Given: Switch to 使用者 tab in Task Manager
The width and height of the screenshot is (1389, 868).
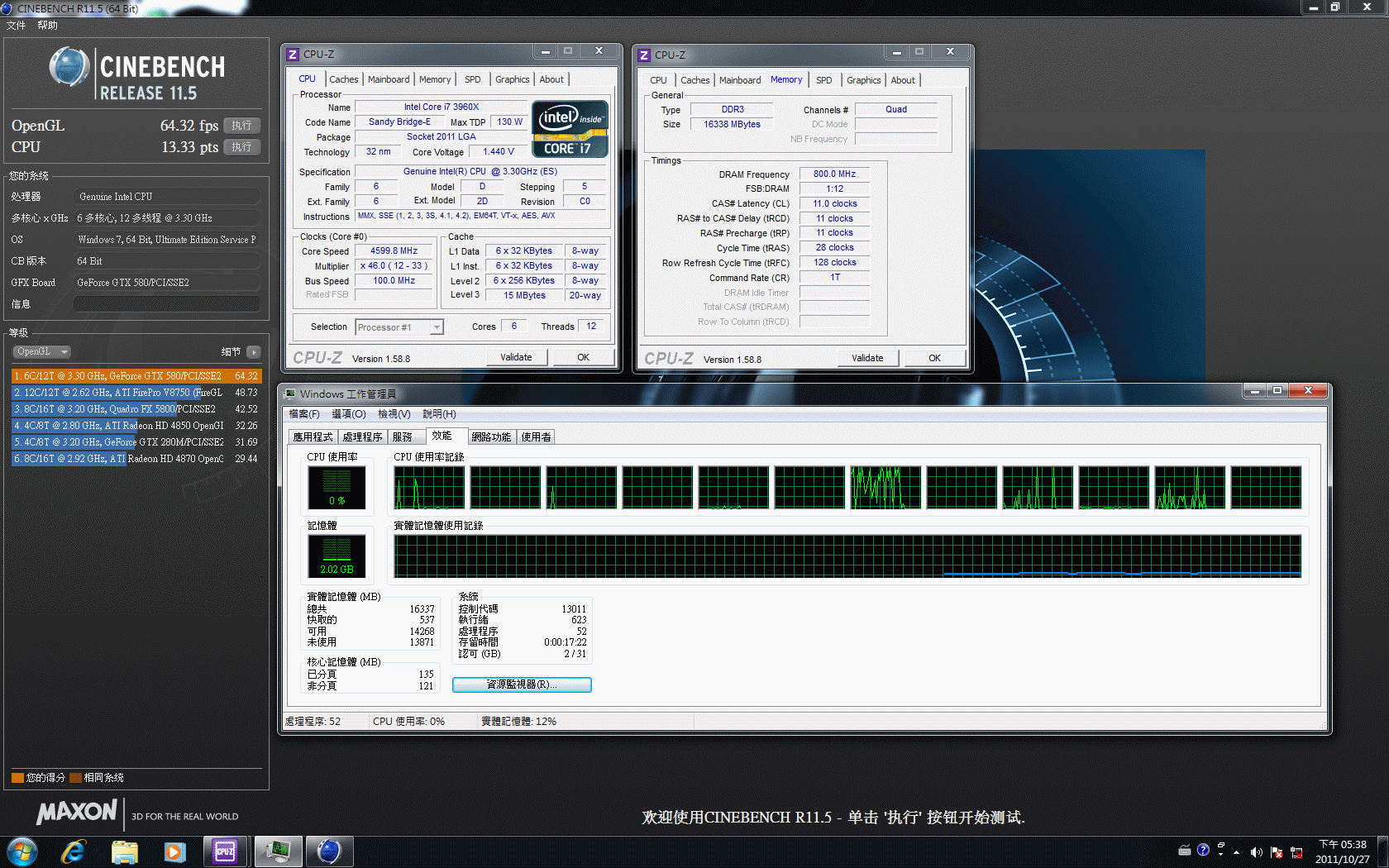Looking at the screenshot, I should 536,437.
